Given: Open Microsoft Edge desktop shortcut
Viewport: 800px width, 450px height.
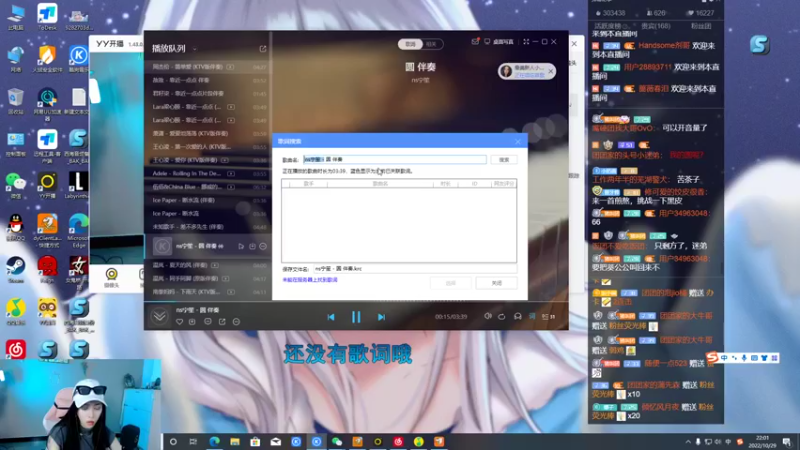Looking at the screenshot, I should point(78,230).
